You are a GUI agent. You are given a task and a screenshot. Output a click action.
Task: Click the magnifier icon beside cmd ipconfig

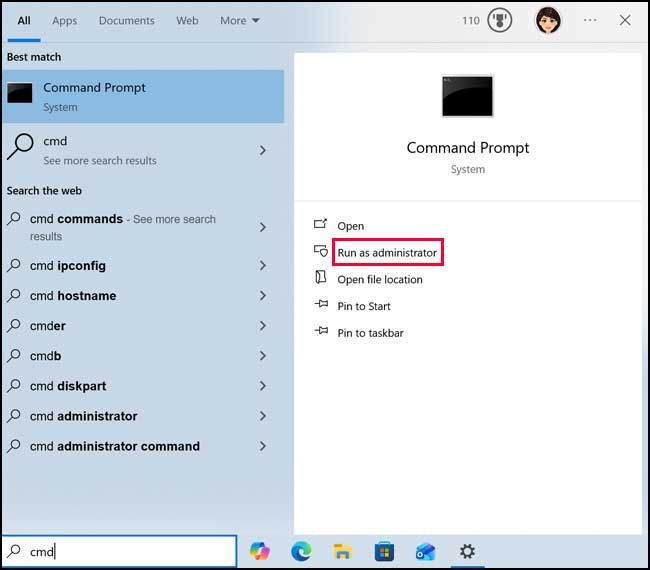coord(14,265)
